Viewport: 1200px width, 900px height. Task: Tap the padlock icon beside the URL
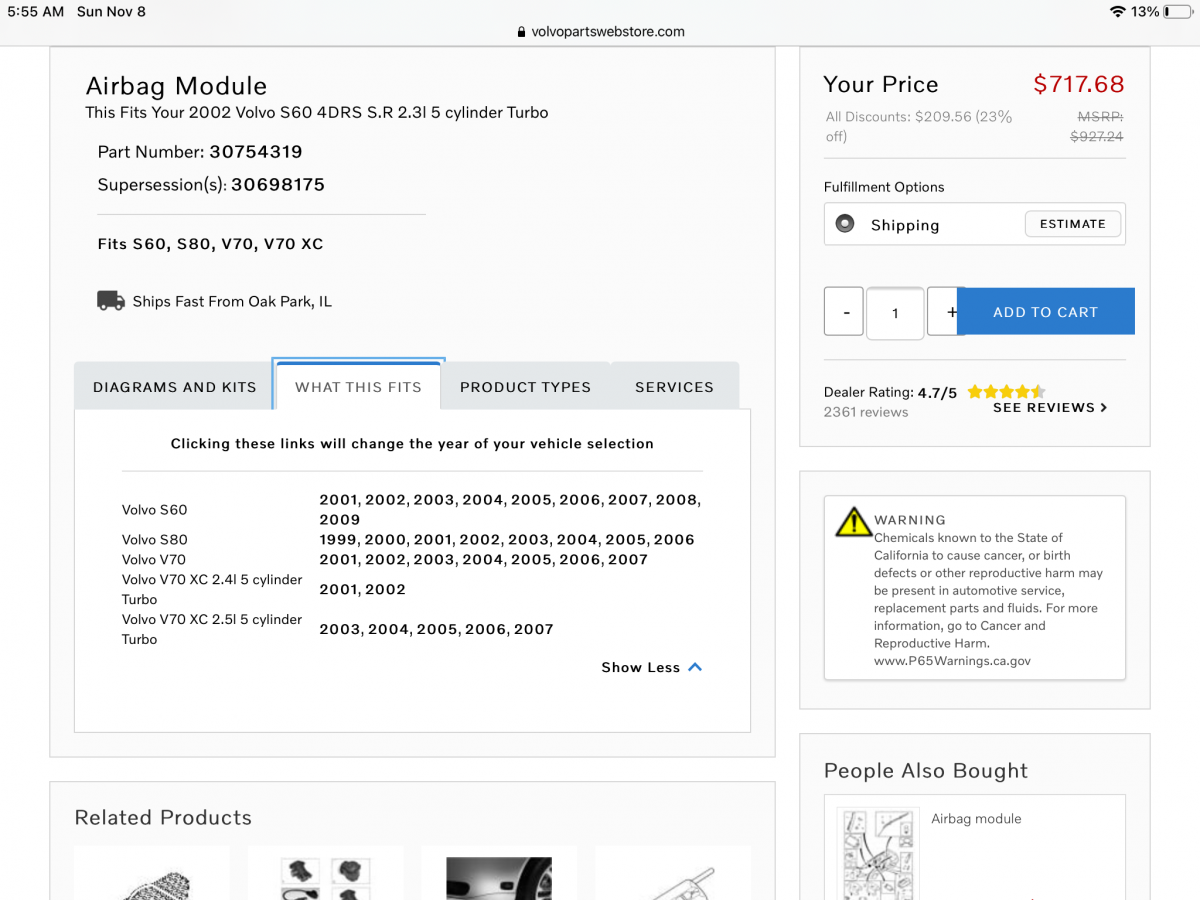coord(521,32)
